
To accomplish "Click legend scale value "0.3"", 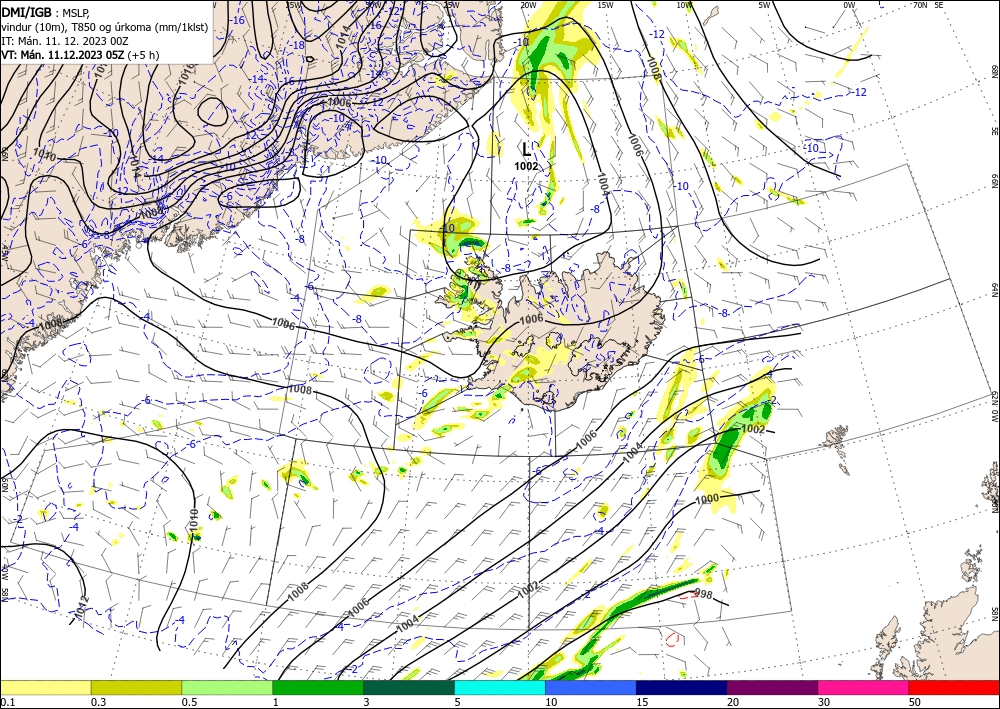I will [x=97, y=702].
